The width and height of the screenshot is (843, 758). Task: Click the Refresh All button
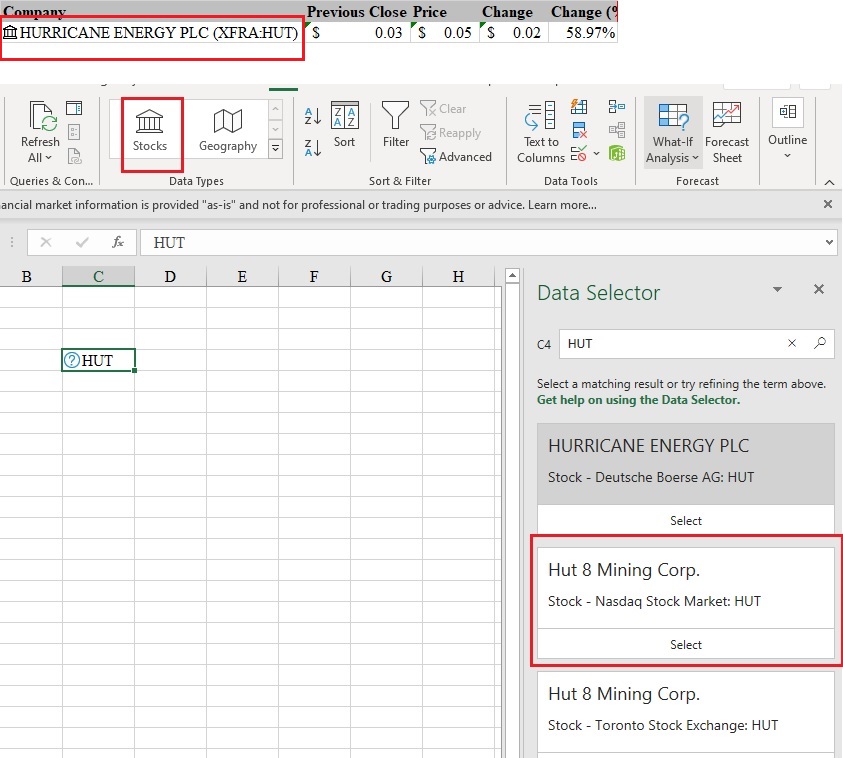pyautogui.click(x=40, y=132)
